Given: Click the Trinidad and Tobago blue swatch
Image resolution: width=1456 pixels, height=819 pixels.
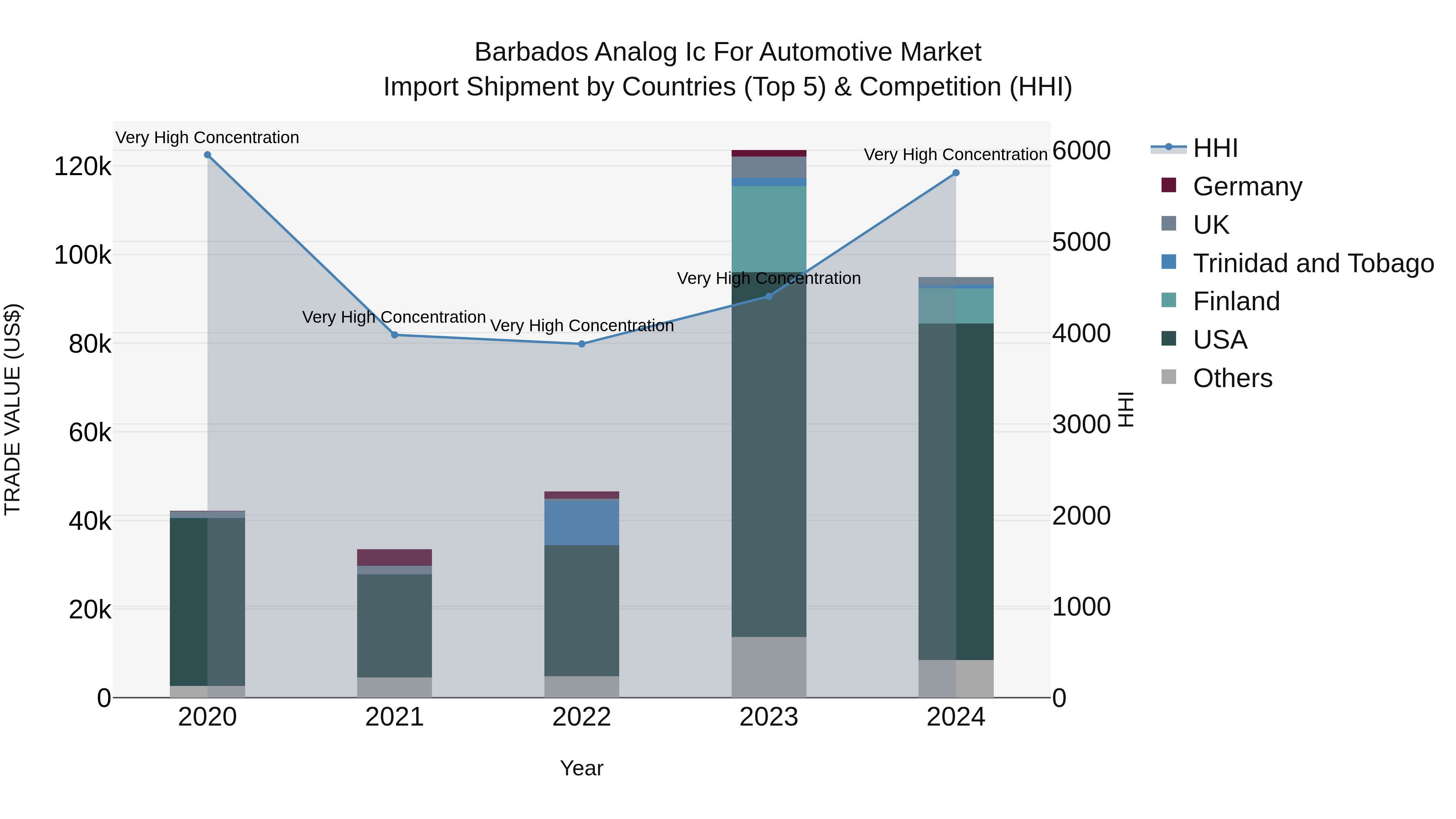Looking at the screenshot, I should [1168, 262].
